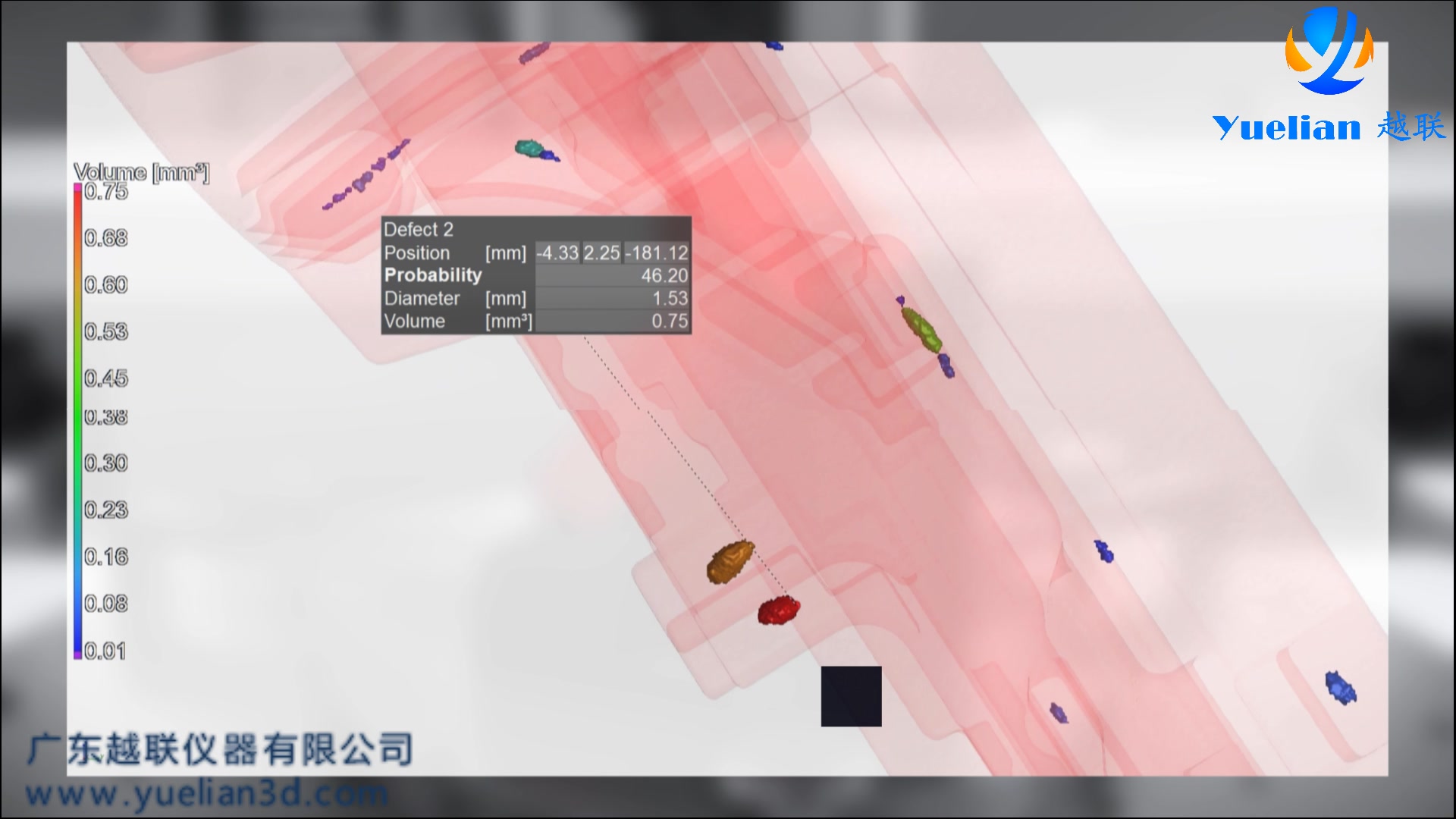Click the dark square marker
Image resolution: width=1456 pixels, height=819 pixels.
coord(852,696)
